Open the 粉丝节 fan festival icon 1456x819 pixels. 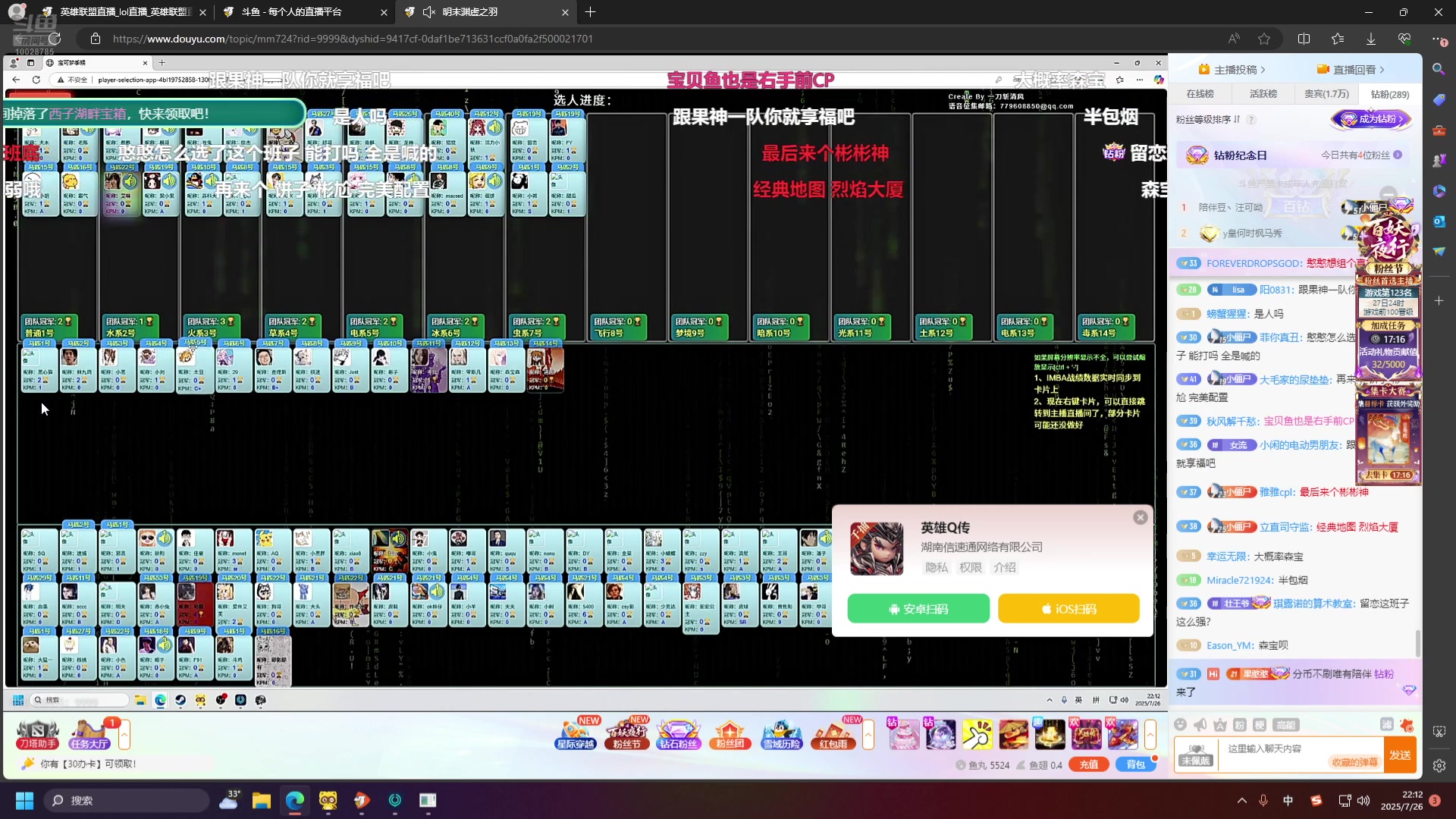click(x=626, y=734)
